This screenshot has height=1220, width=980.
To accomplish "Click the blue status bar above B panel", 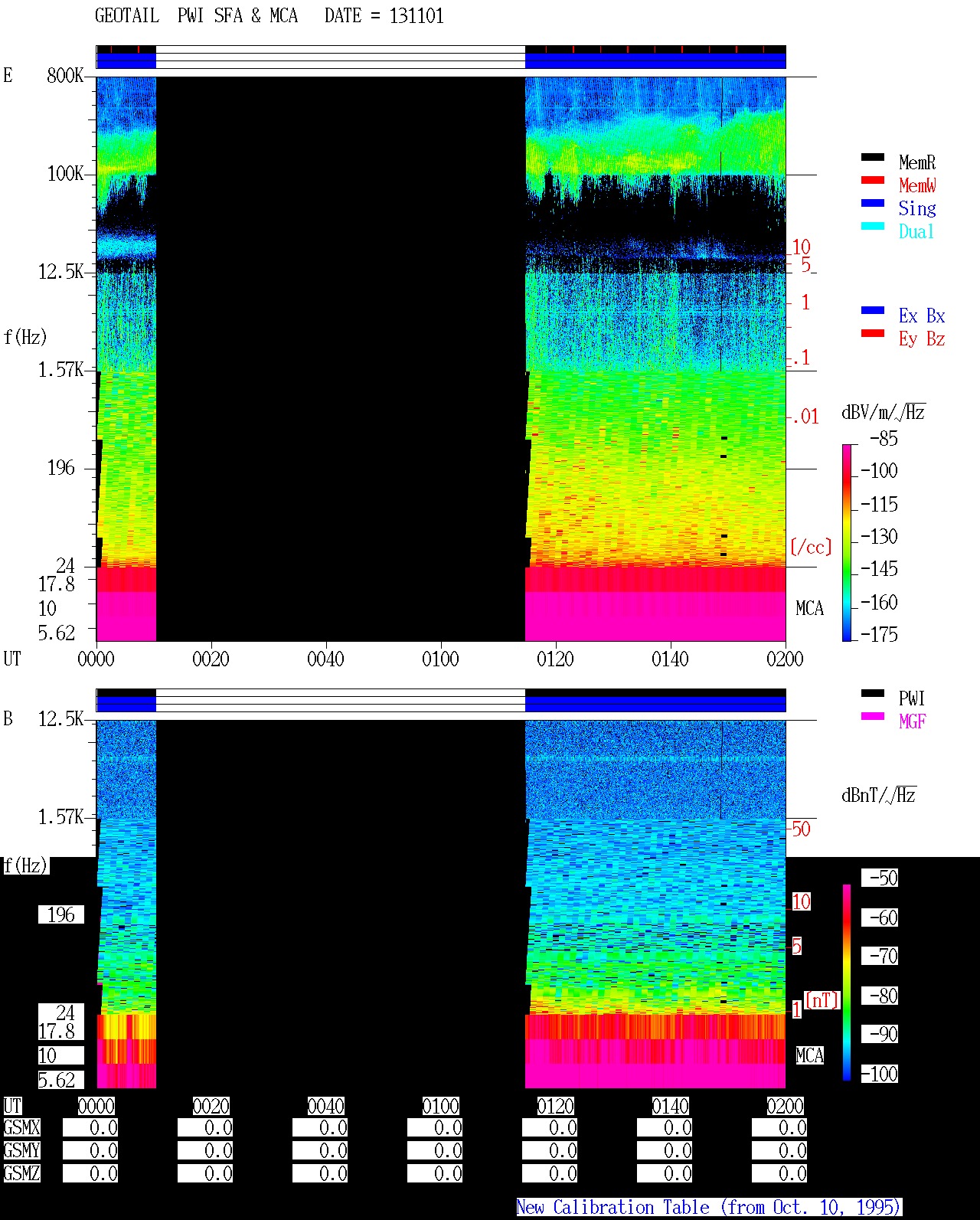I will click(655, 703).
